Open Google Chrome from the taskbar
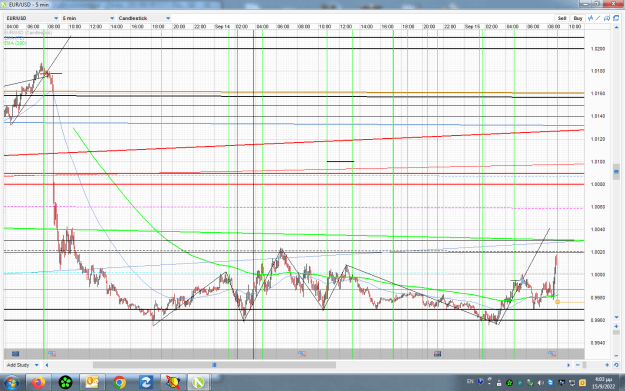Viewport: 625px width, 391px height. click(x=119, y=383)
